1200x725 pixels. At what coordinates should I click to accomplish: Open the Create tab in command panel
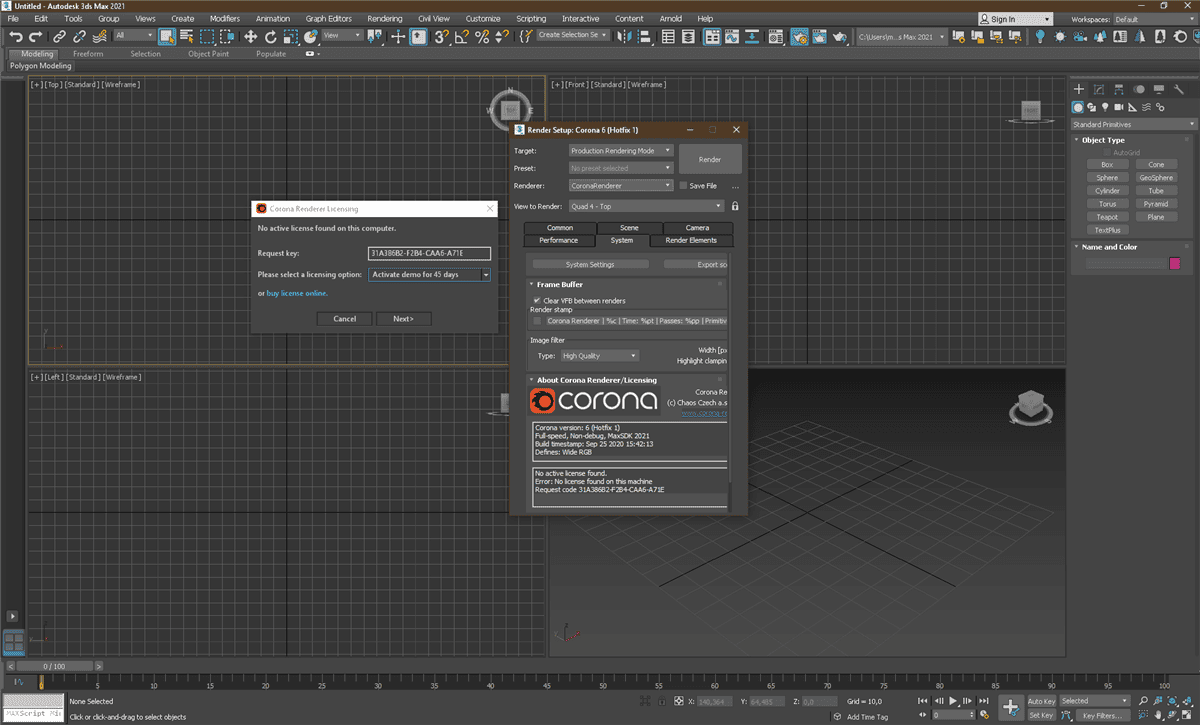coord(1079,89)
